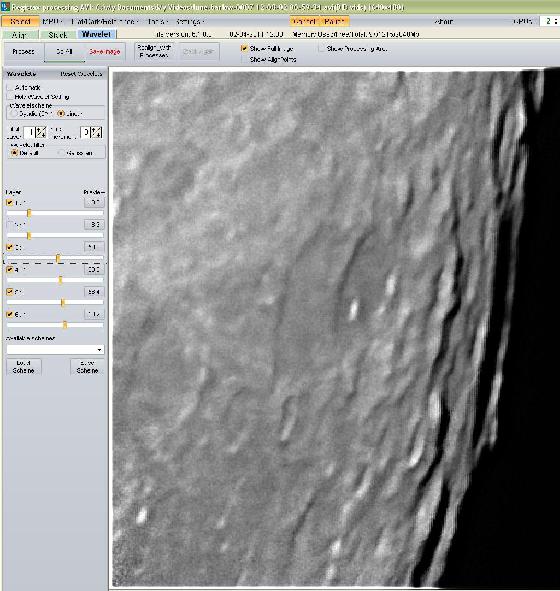Click the Initial Layer stepper arrows
The image size is (560, 591).
coord(41,132)
